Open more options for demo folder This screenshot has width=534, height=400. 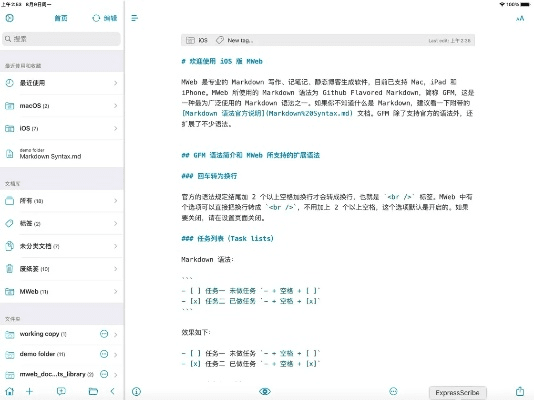pyautogui.click(x=104, y=354)
